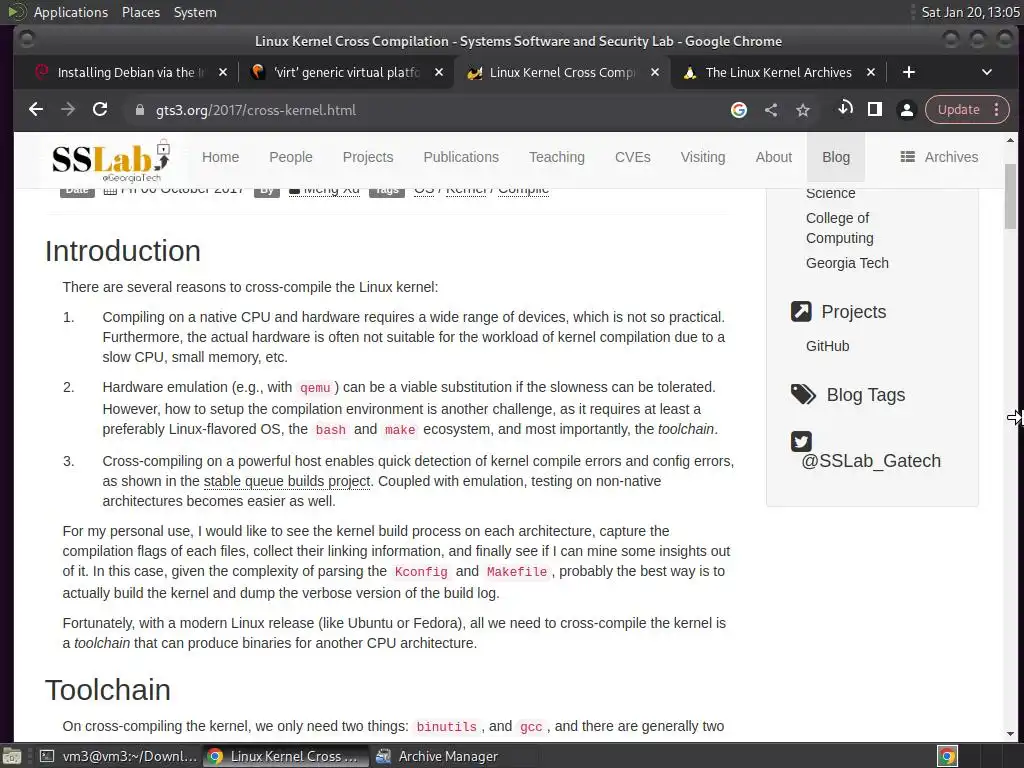Follow the 'stable queue builds project' link
Image resolution: width=1024 pixels, height=768 pixels.
click(x=287, y=481)
